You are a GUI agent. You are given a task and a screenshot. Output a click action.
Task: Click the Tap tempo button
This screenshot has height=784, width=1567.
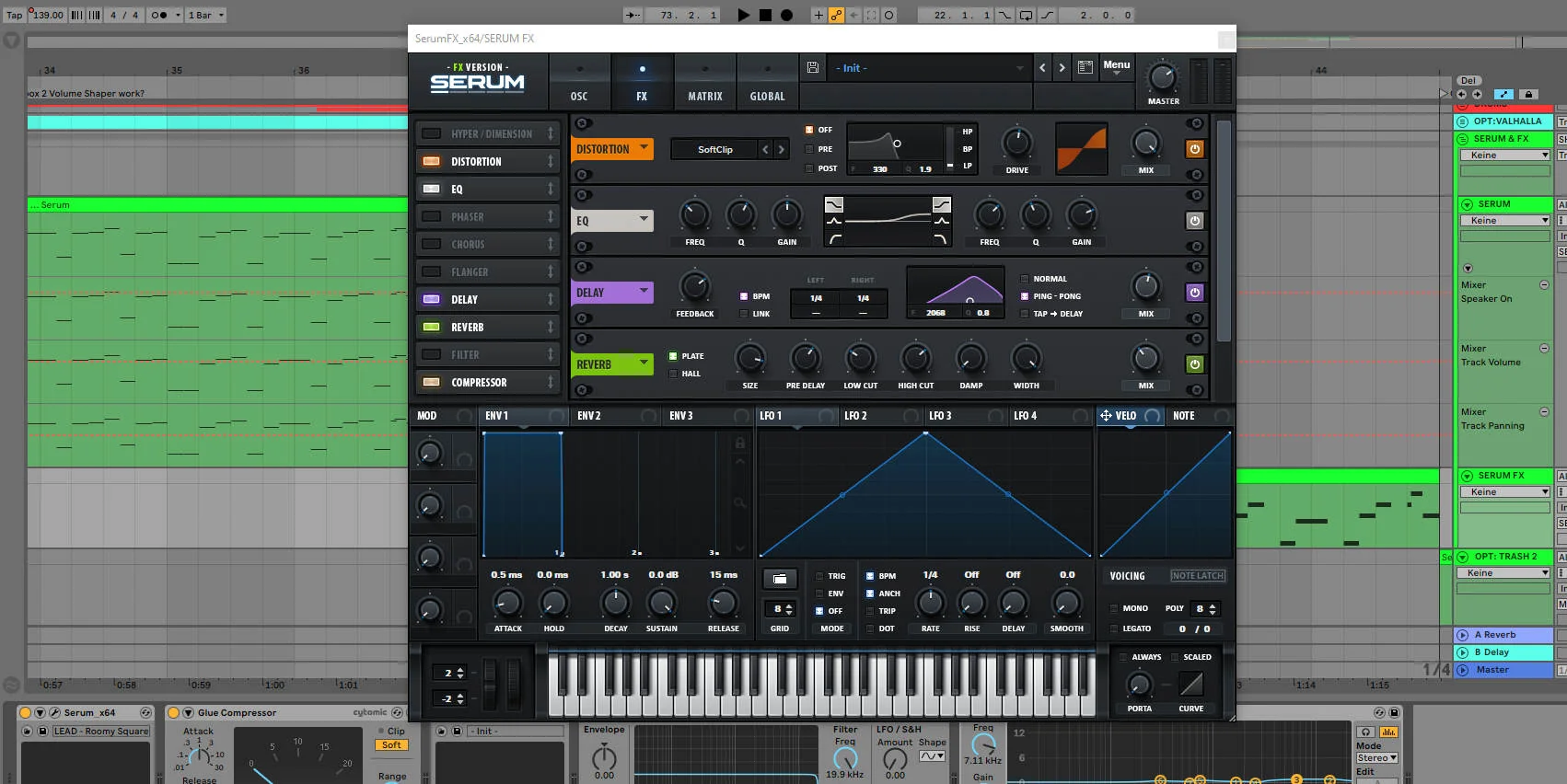(x=15, y=15)
